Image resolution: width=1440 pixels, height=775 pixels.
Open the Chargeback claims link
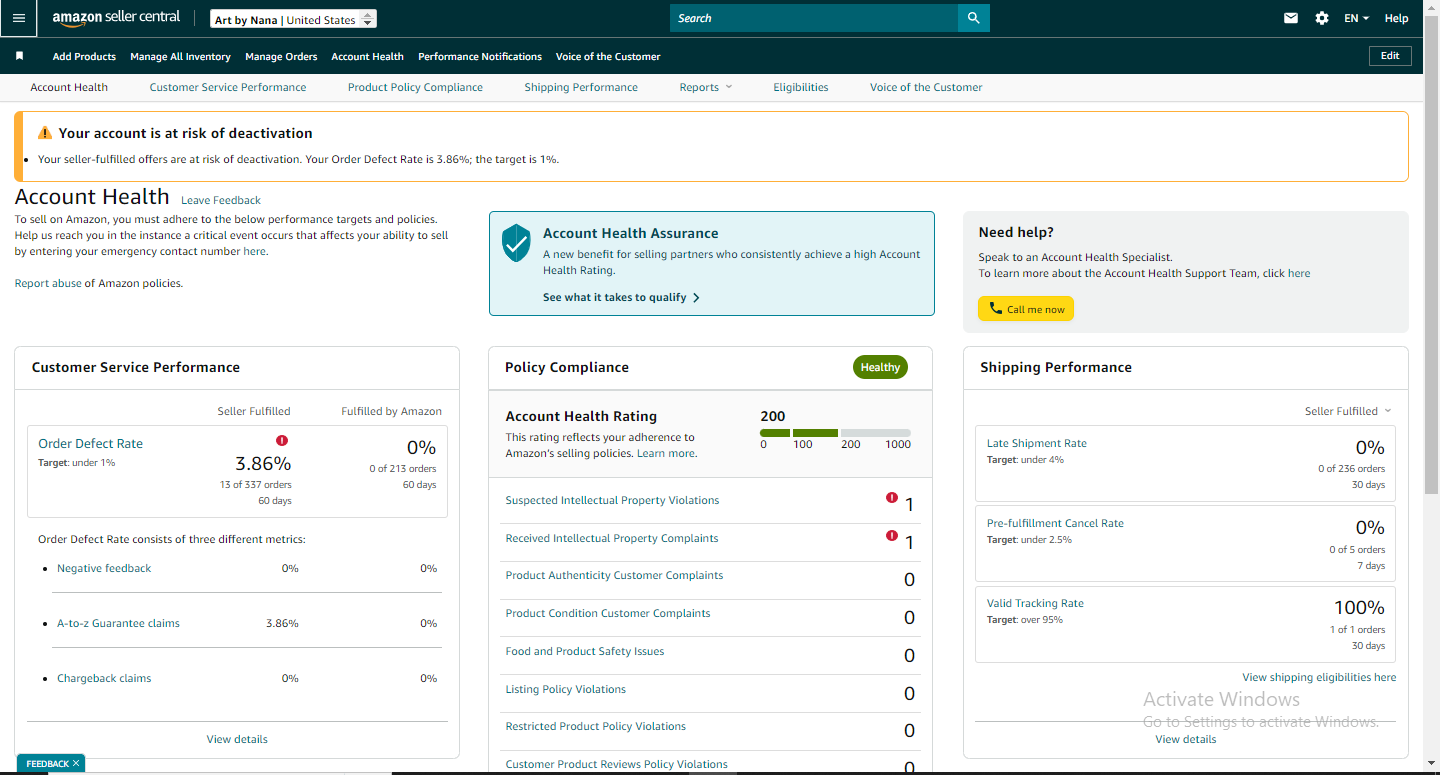tap(104, 678)
